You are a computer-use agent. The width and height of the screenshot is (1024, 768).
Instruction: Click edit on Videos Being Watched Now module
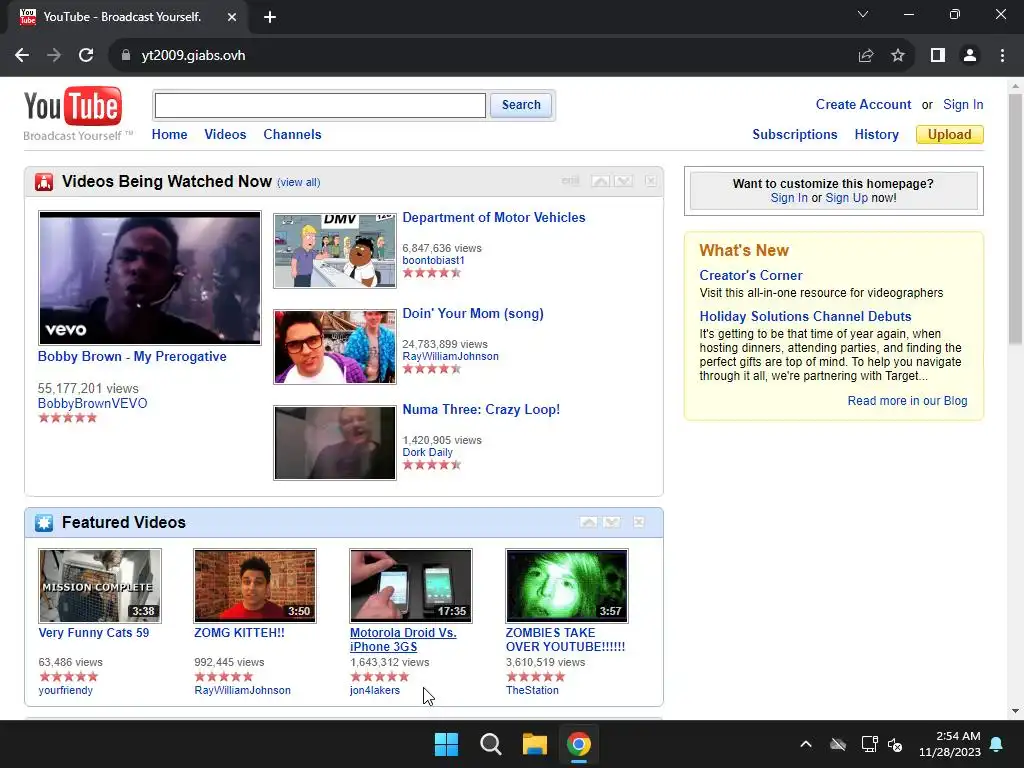coord(570,181)
